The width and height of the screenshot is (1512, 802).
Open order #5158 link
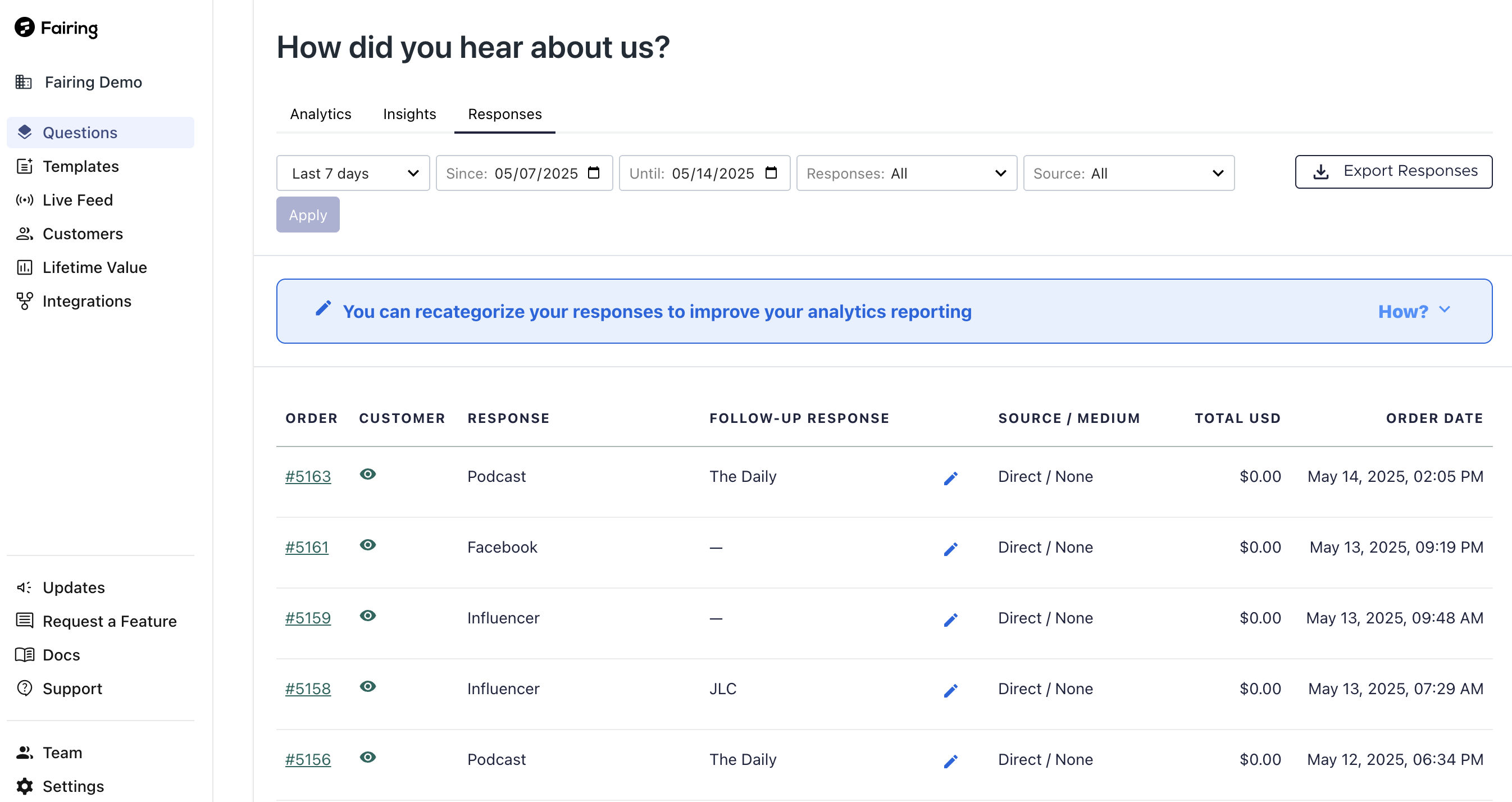tap(308, 689)
